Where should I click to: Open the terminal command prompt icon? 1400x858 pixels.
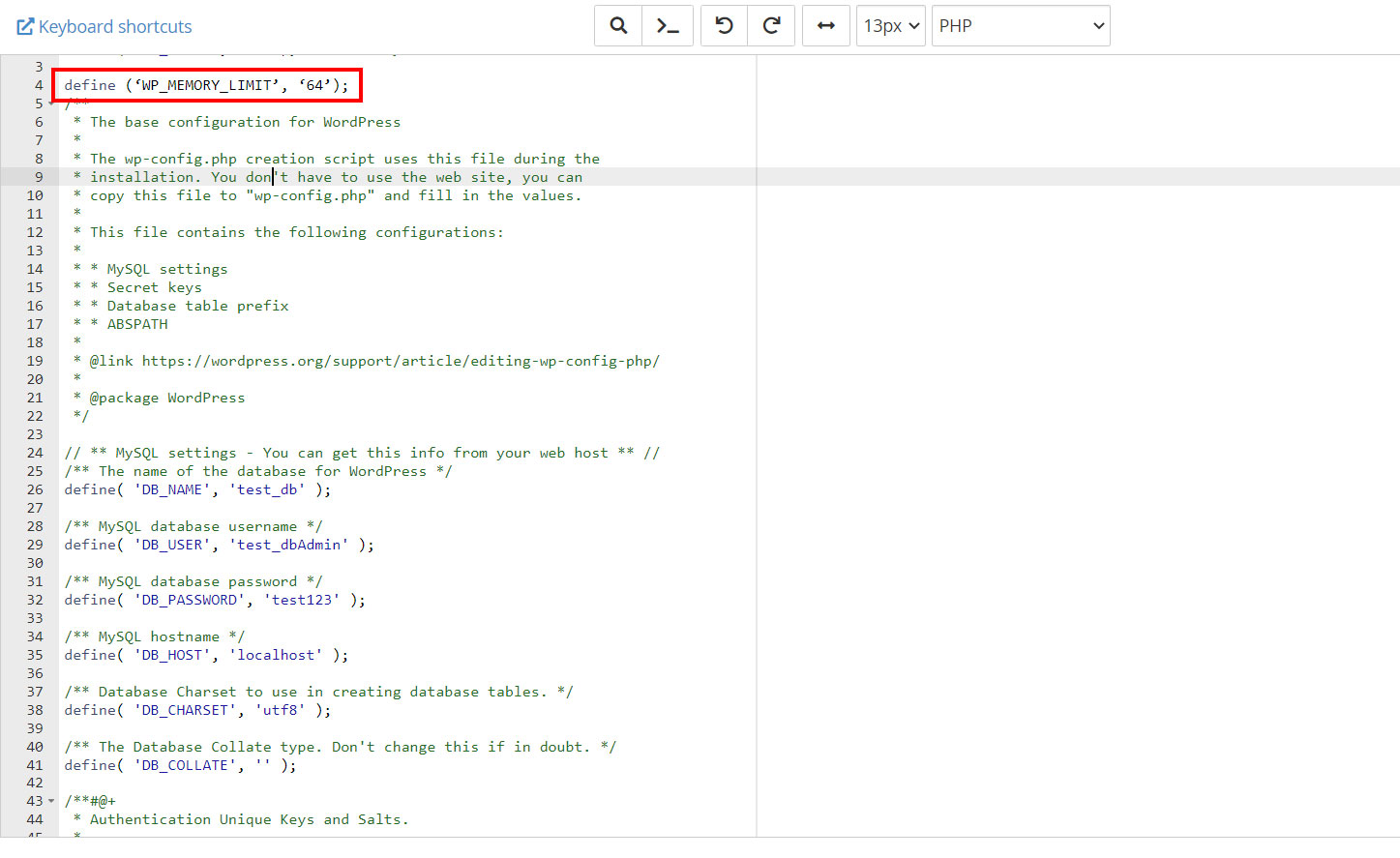[668, 26]
